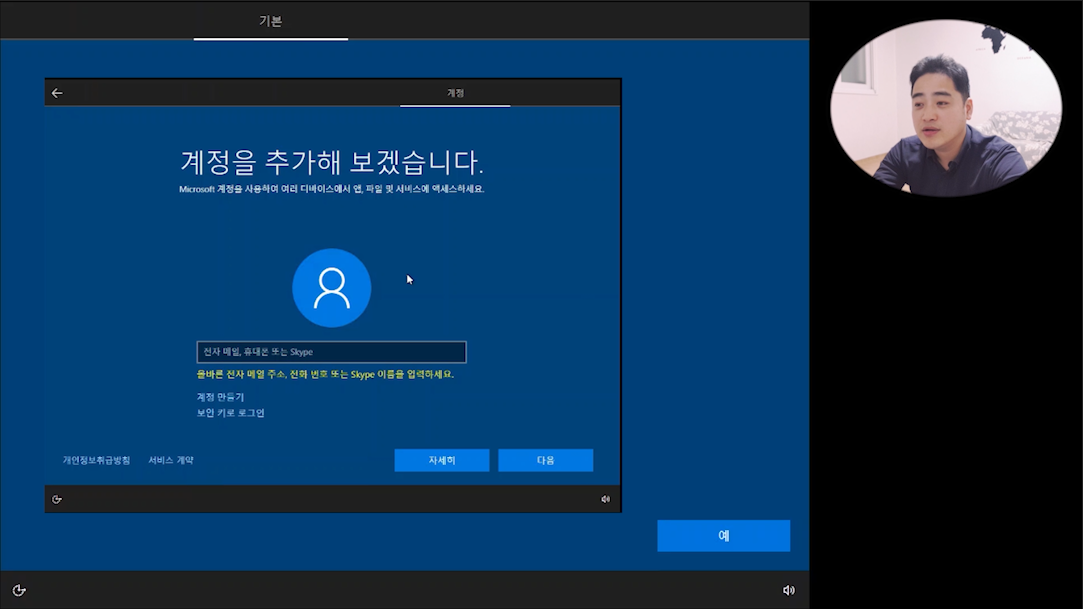
Task: Select the 계정 tab in dialog
Action: pos(455,93)
